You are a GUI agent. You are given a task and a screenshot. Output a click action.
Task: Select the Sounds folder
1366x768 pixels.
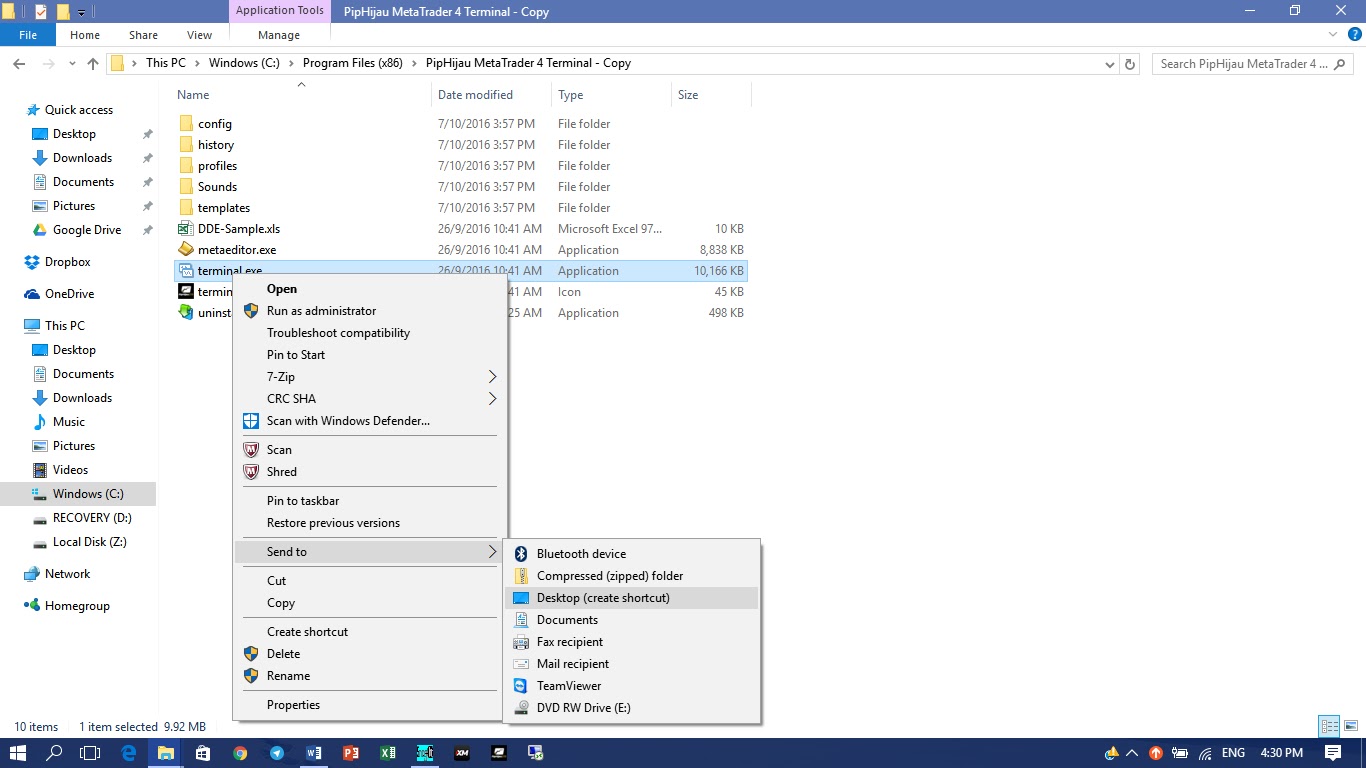coord(217,187)
